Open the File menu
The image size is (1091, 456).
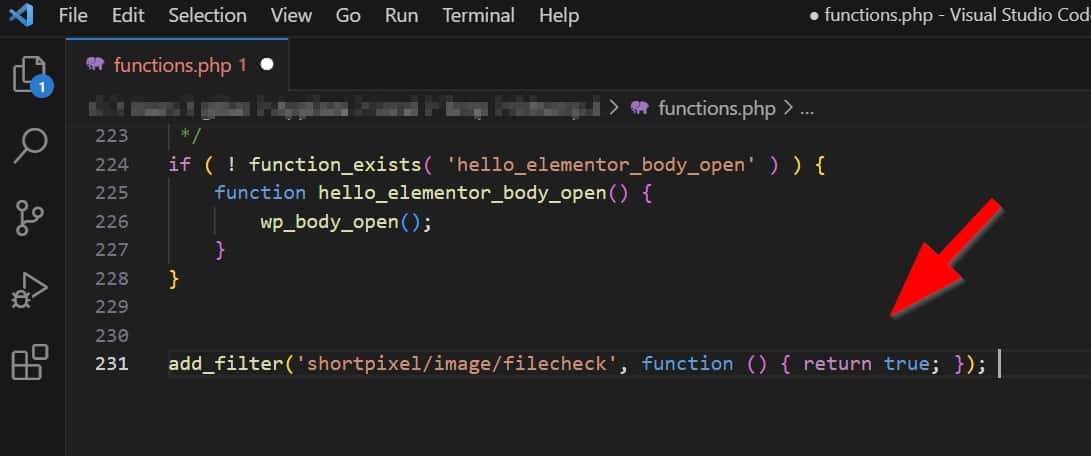(73, 16)
